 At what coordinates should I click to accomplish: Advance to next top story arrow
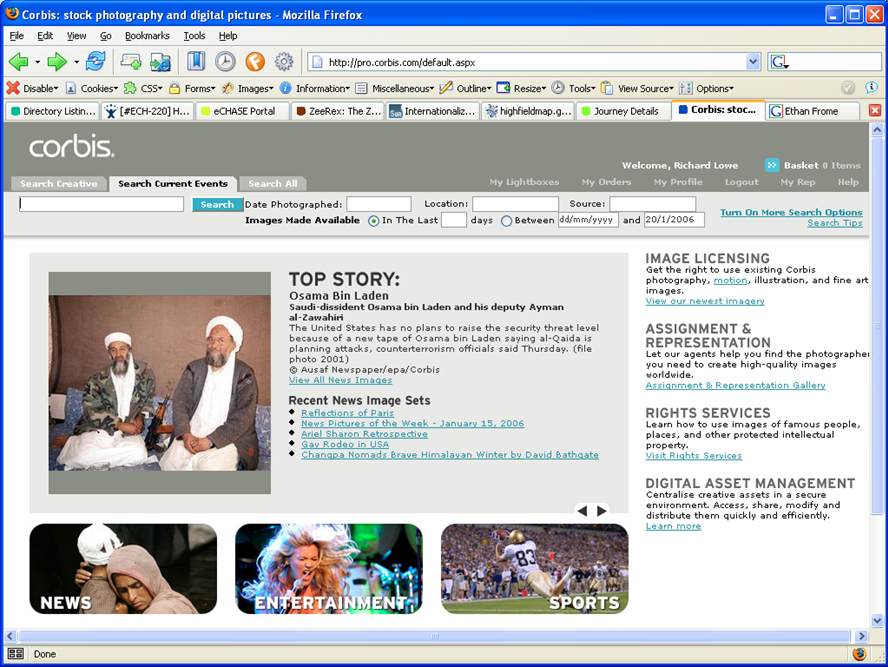pyautogui.click(x=602, y=511)
